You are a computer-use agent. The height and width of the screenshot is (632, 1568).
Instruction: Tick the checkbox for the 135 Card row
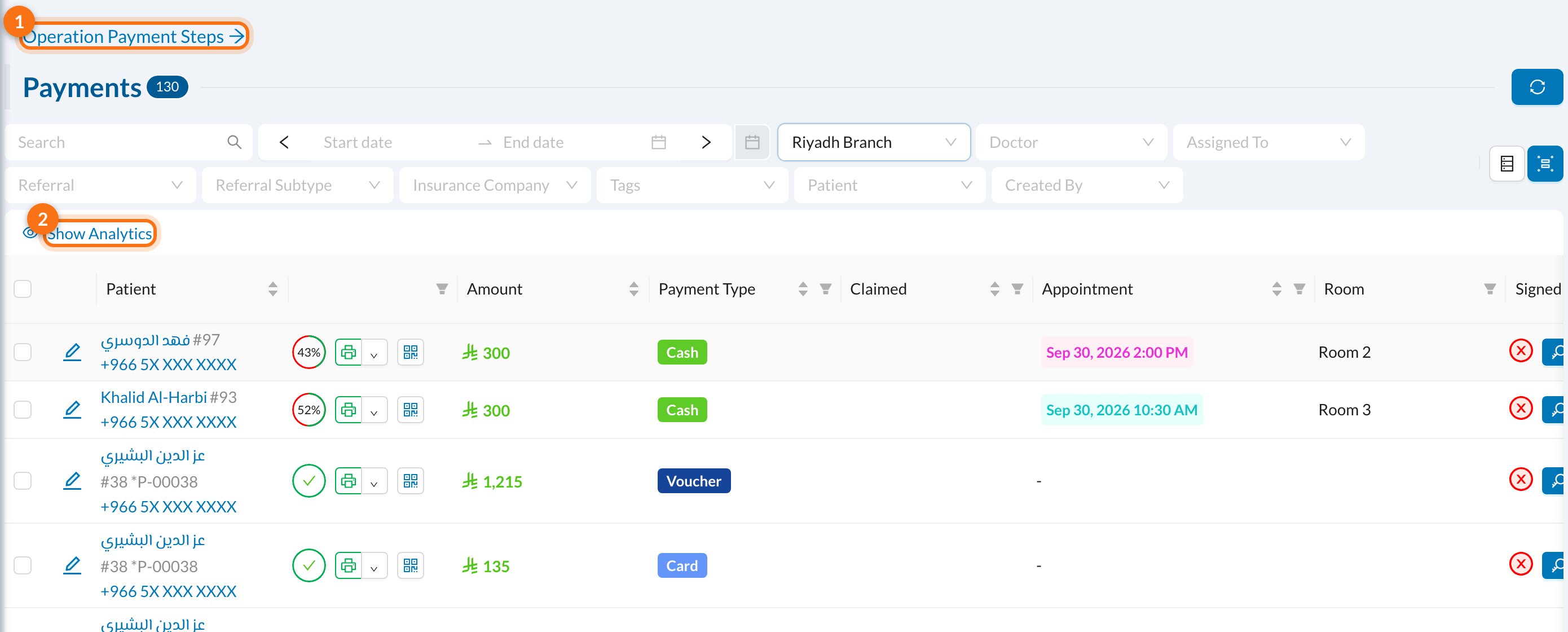[23, 565]
